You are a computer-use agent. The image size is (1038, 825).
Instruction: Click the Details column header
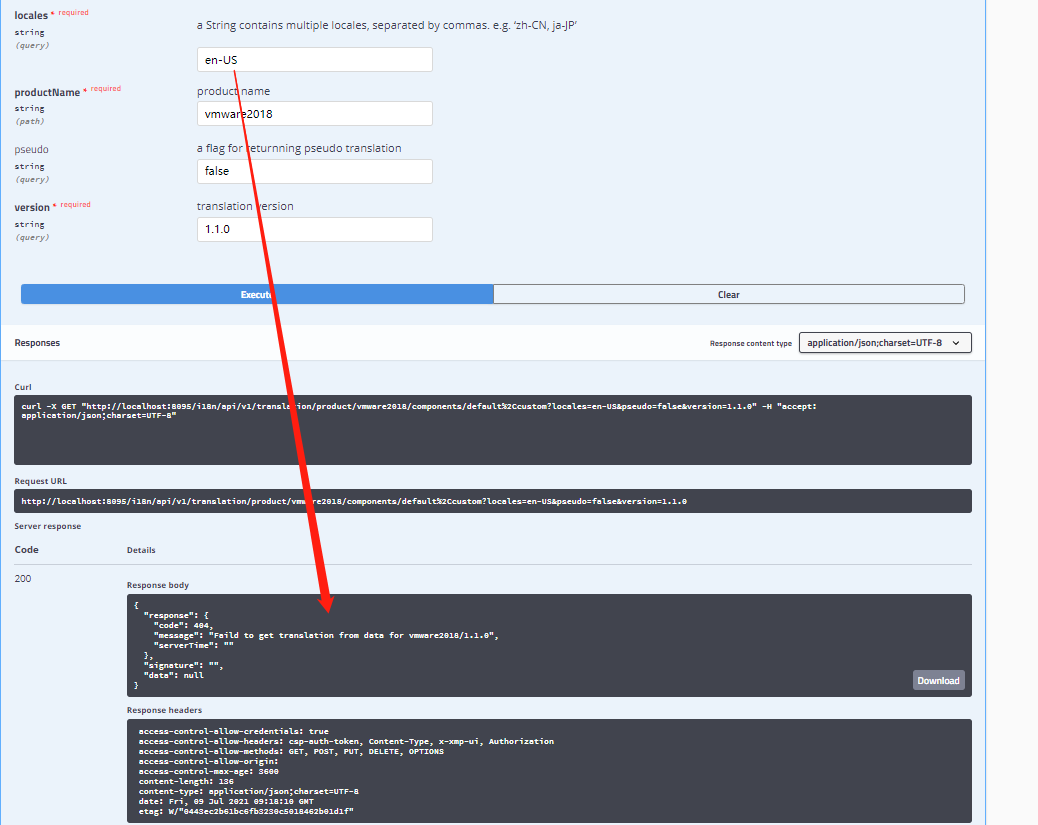140,549
